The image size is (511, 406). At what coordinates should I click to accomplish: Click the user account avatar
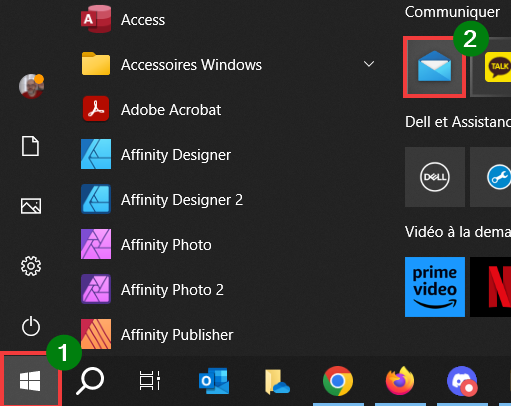(31, 86)
